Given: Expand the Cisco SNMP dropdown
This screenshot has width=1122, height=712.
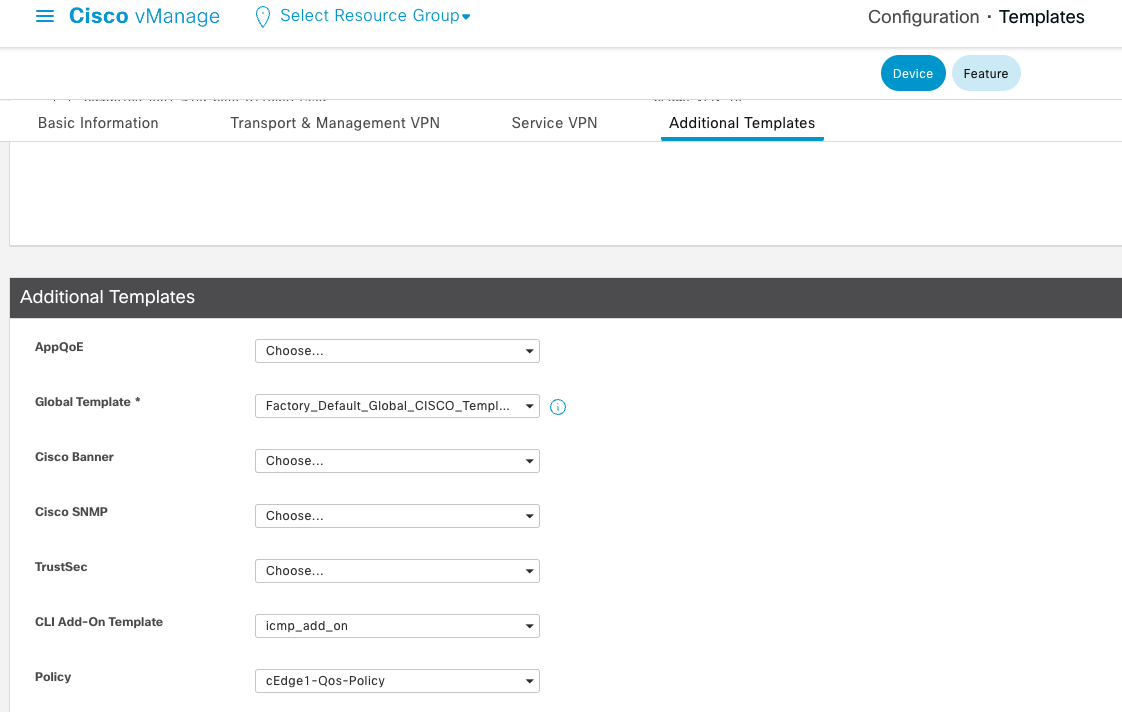Looking at the screenshot, I should pos(397,516).
